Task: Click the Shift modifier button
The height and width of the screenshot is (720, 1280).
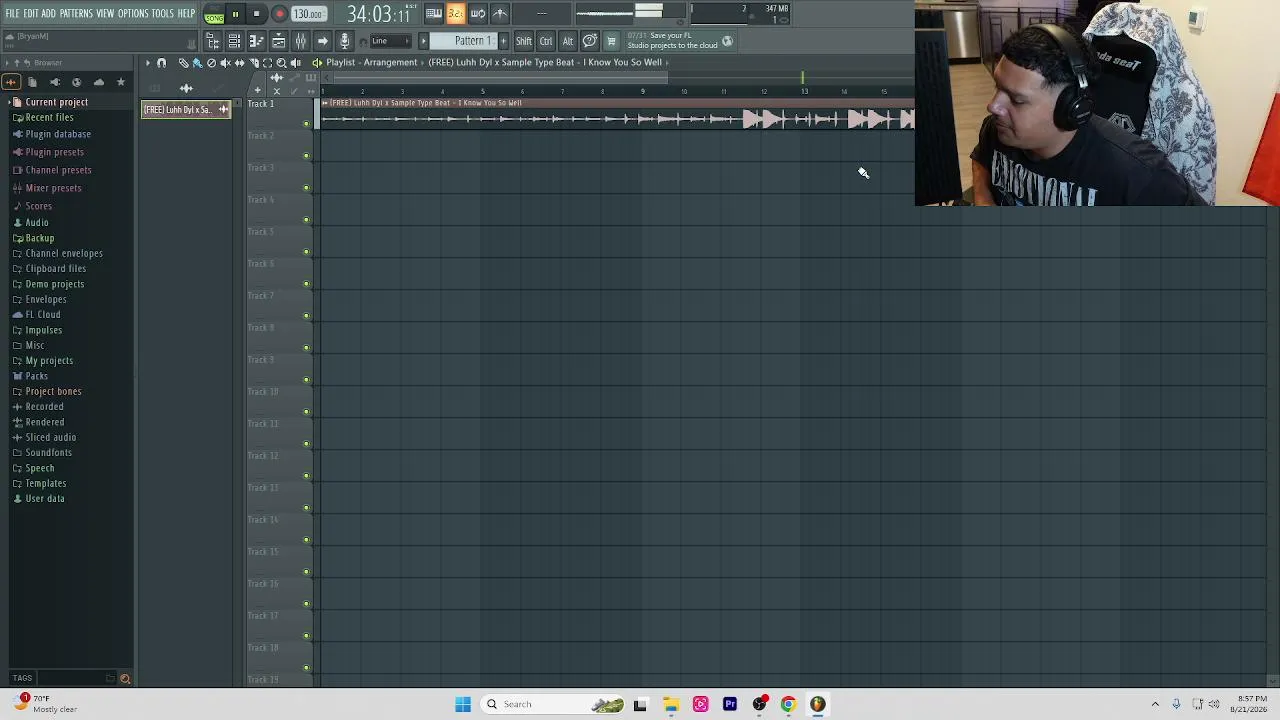Action: [x=524, y=41]
